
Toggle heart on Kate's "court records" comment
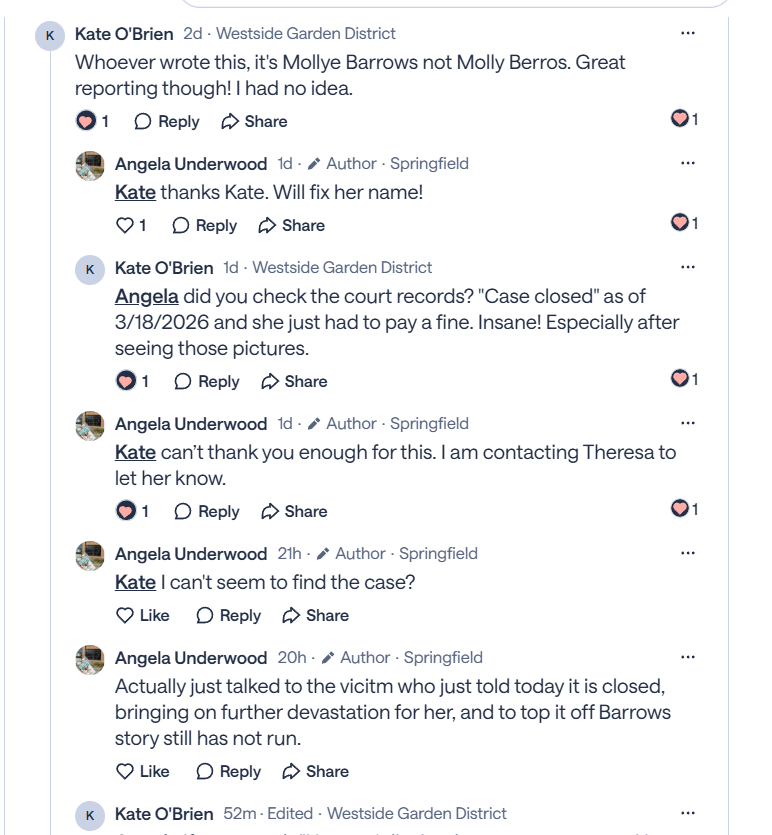(x=126, y=382)
